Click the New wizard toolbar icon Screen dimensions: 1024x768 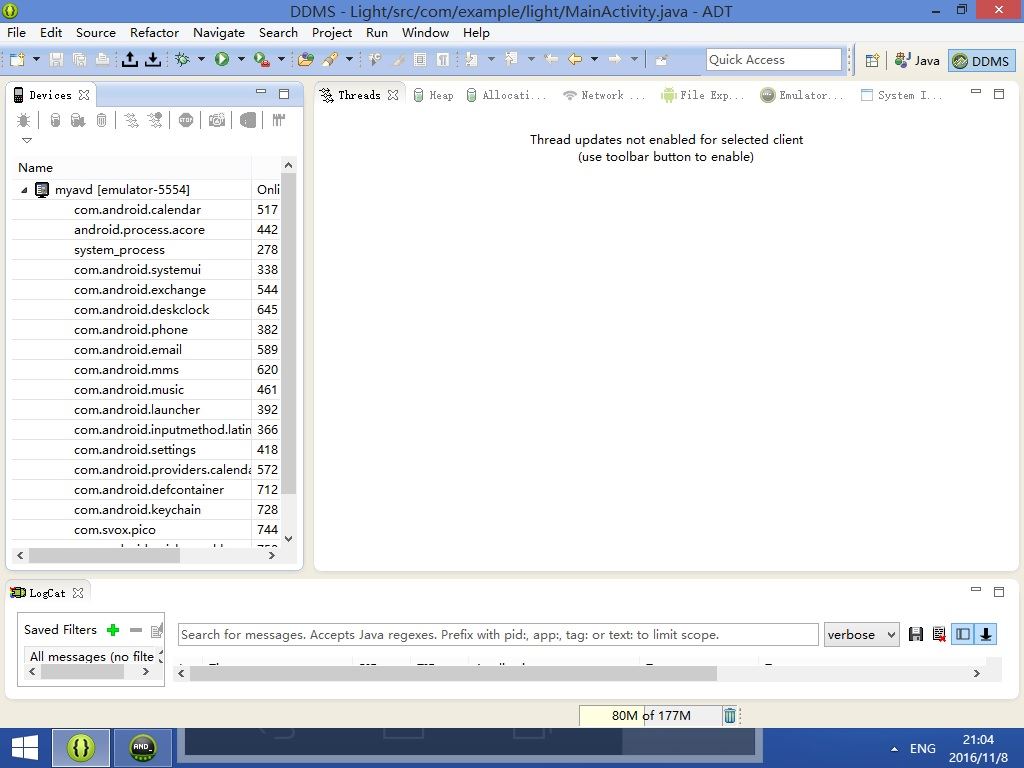coord(18,60)
